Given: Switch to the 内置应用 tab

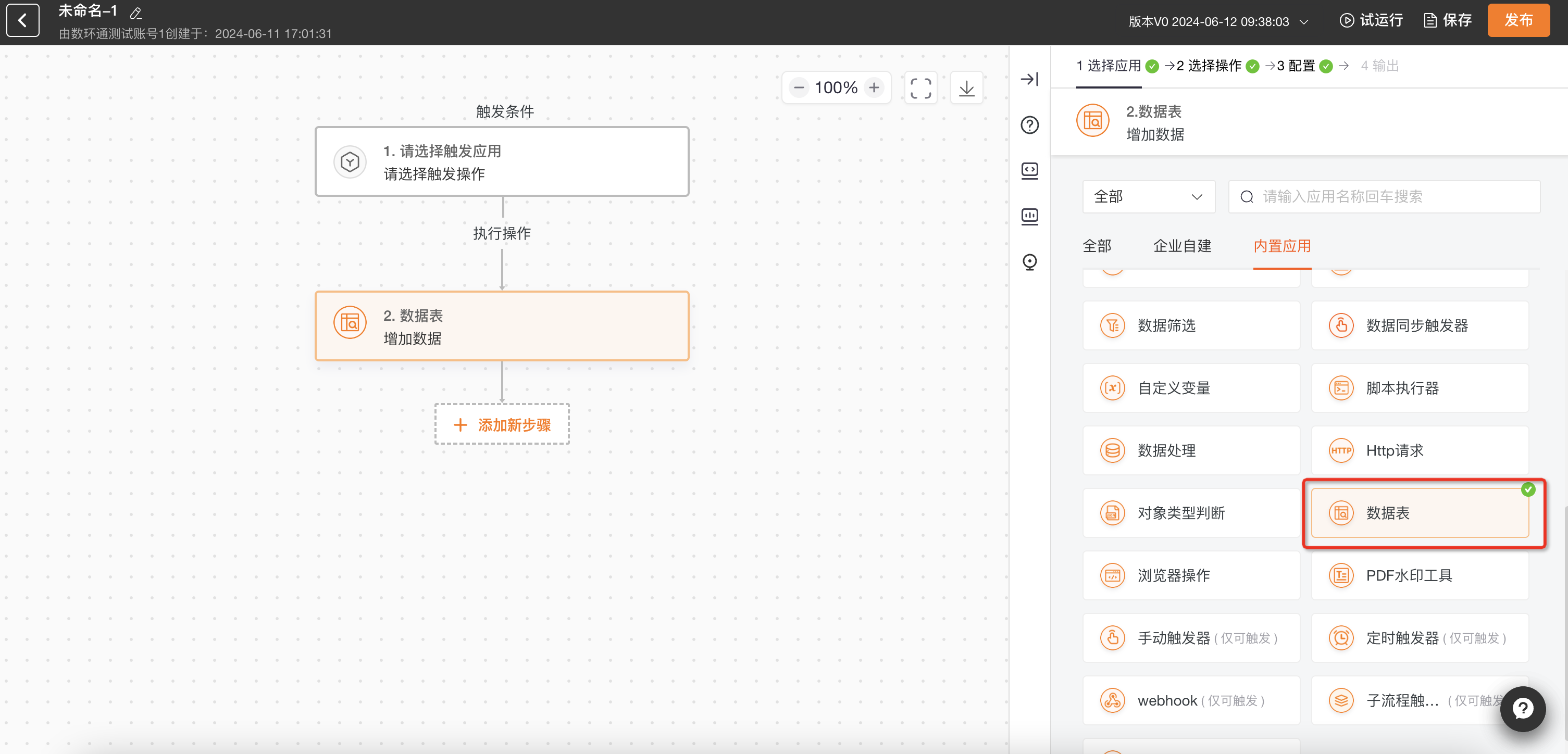Looking at the screenshot, I should coord(1282,246).
